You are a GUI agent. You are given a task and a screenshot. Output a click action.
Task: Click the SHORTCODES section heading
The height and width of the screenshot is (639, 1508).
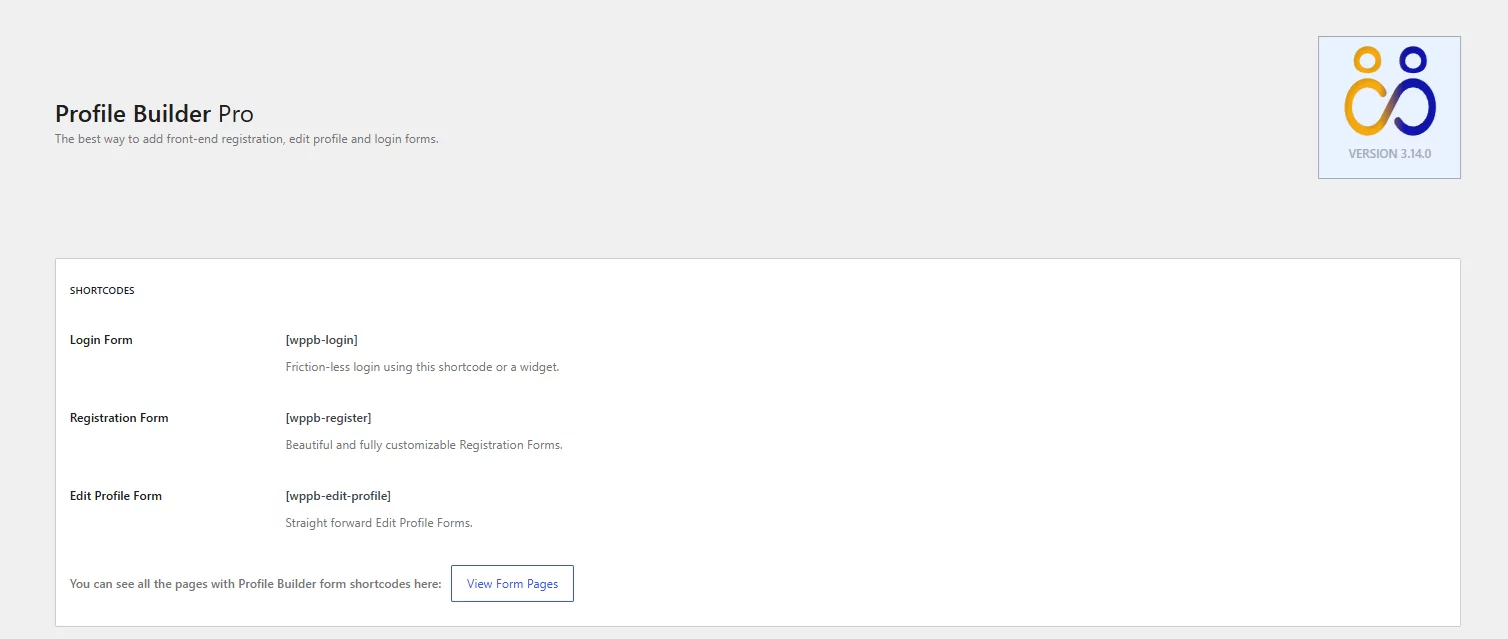[x=102, y=291]
